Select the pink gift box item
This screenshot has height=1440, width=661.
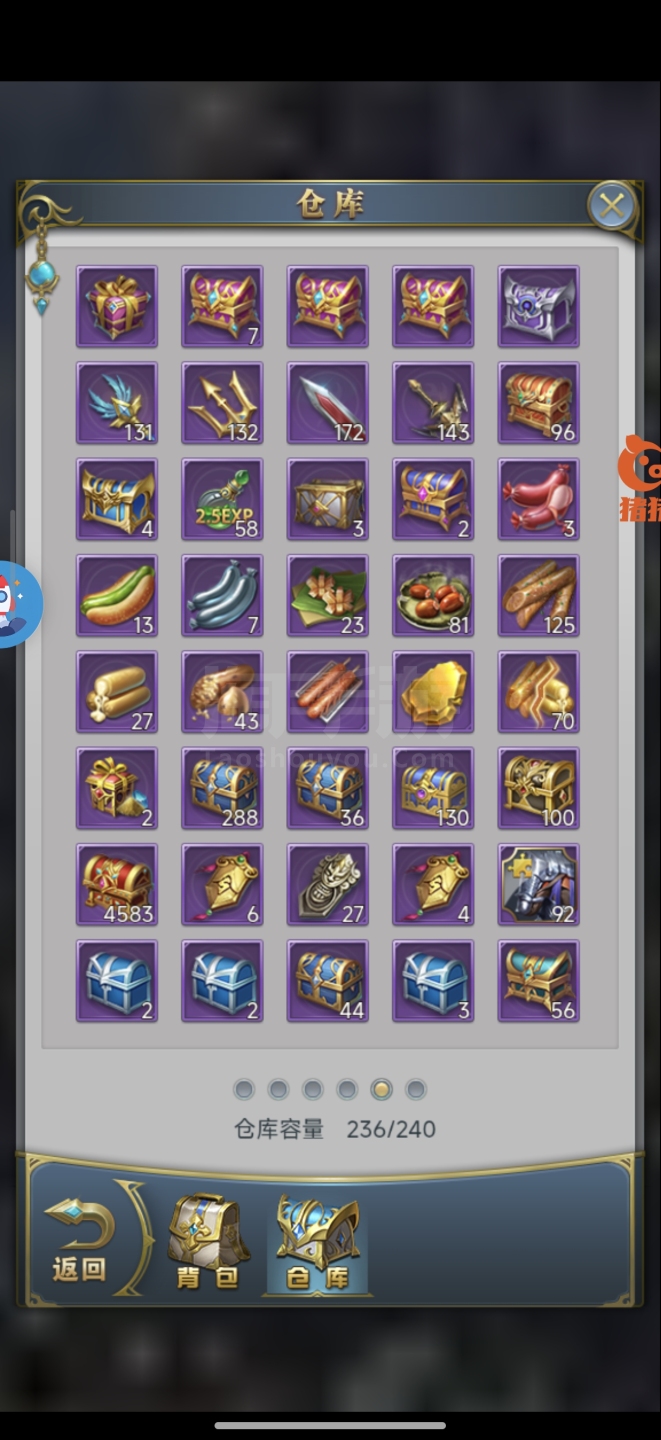point(117,307)
